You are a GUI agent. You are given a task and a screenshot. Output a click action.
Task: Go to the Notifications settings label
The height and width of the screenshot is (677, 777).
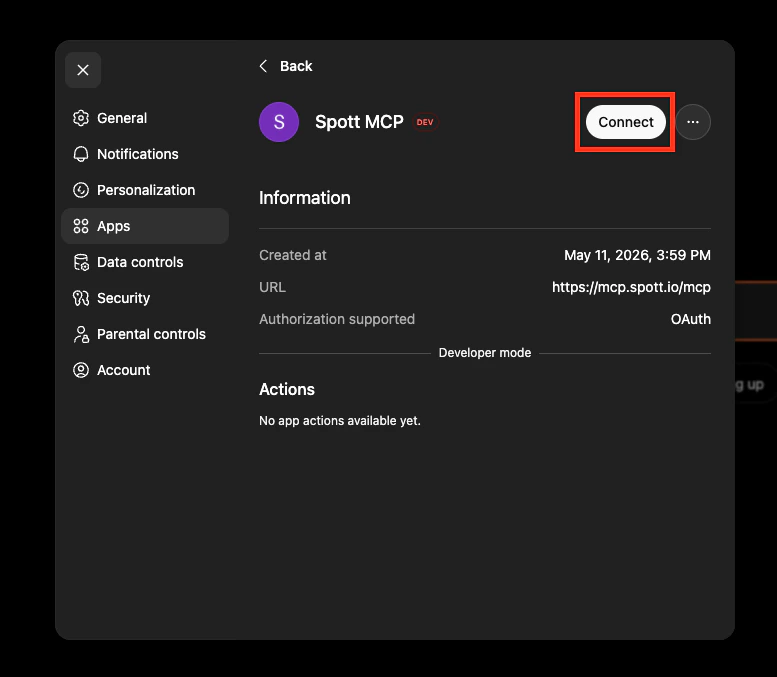[138, 154]
